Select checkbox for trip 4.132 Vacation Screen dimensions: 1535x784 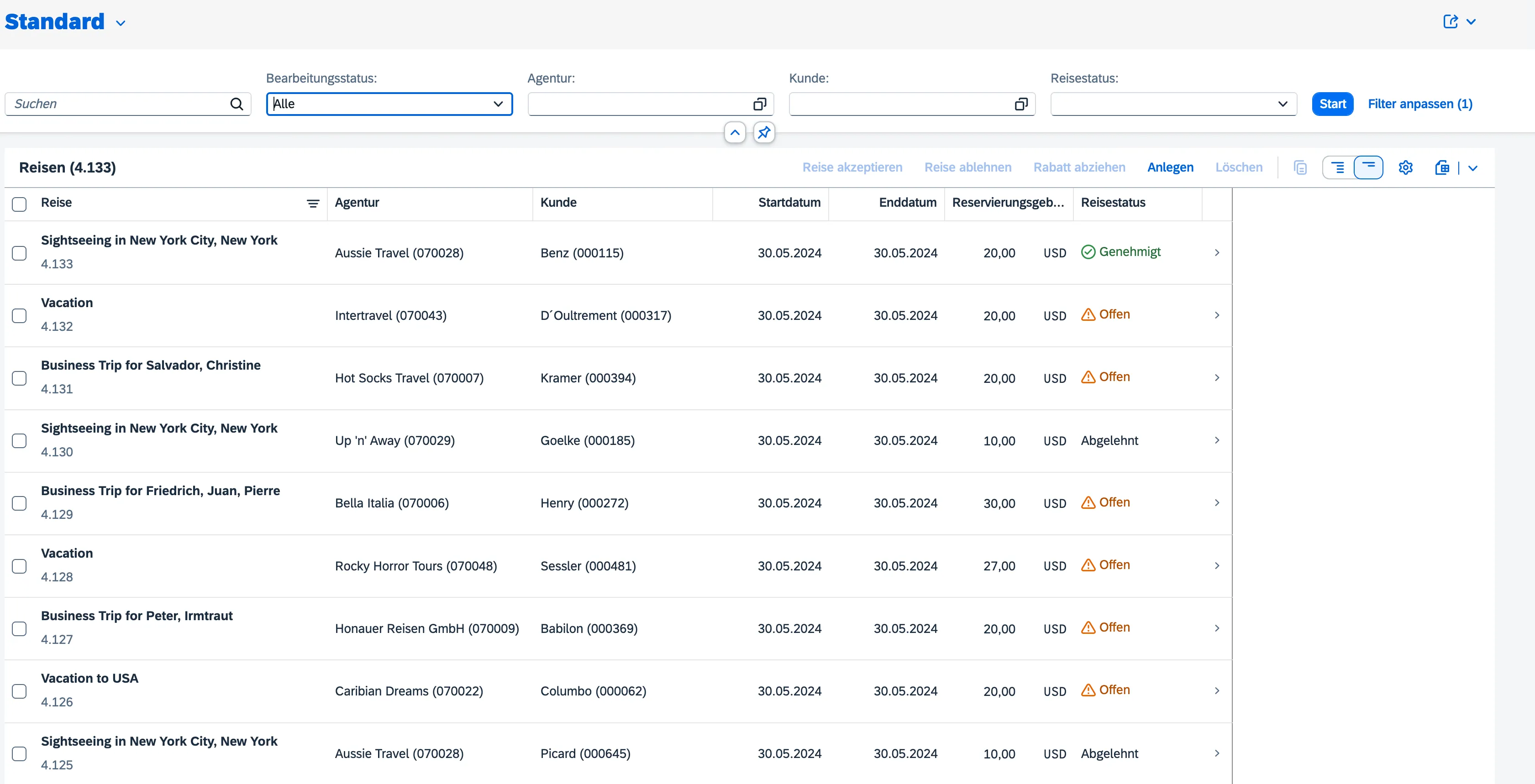click(x=20, y=316)
